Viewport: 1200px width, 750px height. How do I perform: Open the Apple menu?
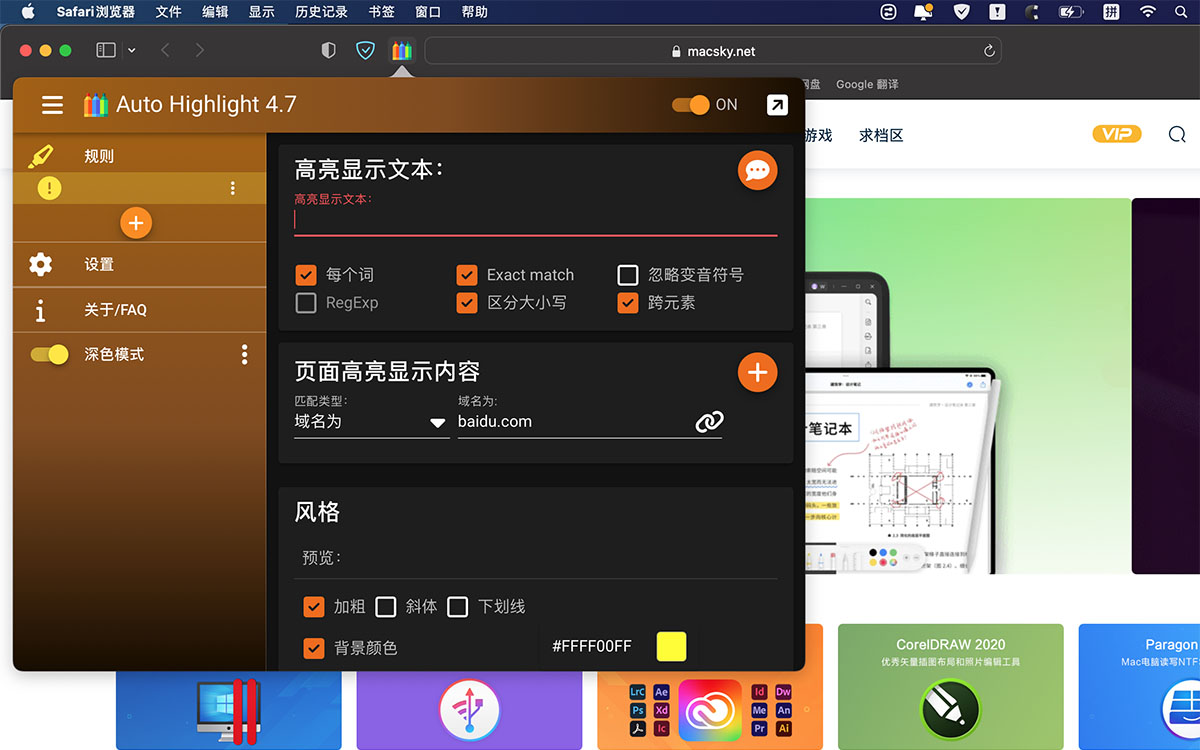point(27,12)
